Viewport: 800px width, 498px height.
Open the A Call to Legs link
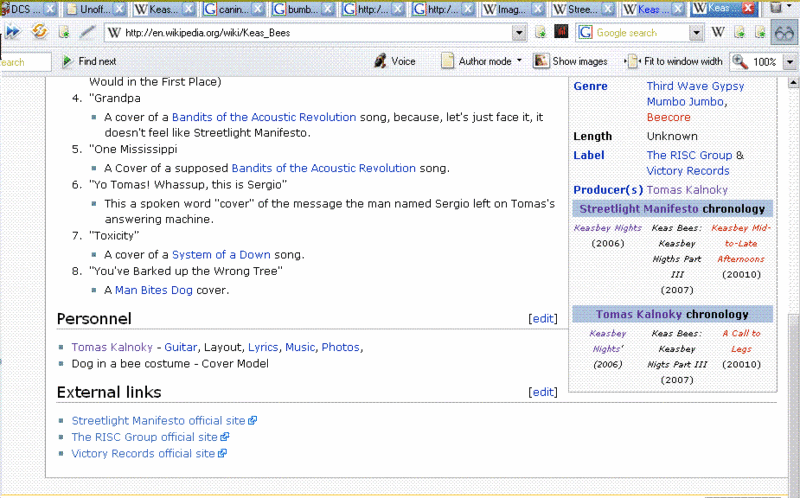(741, 341)
